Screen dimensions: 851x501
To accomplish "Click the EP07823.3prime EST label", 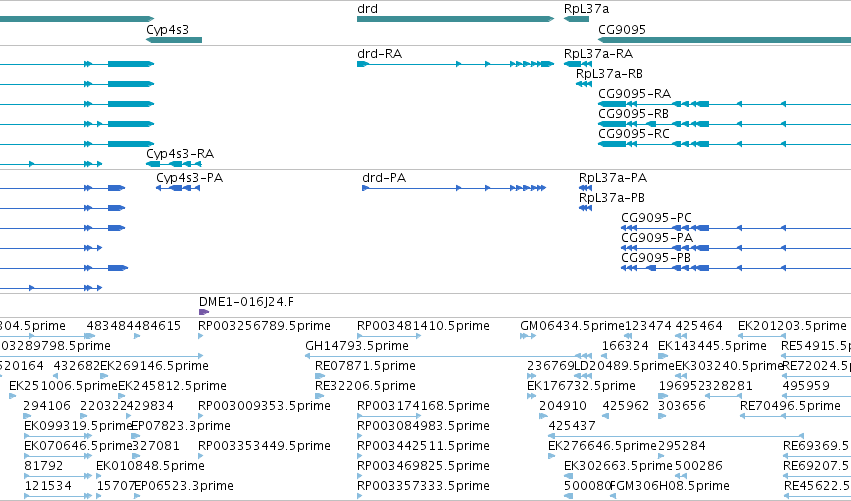I will point(181,427).
